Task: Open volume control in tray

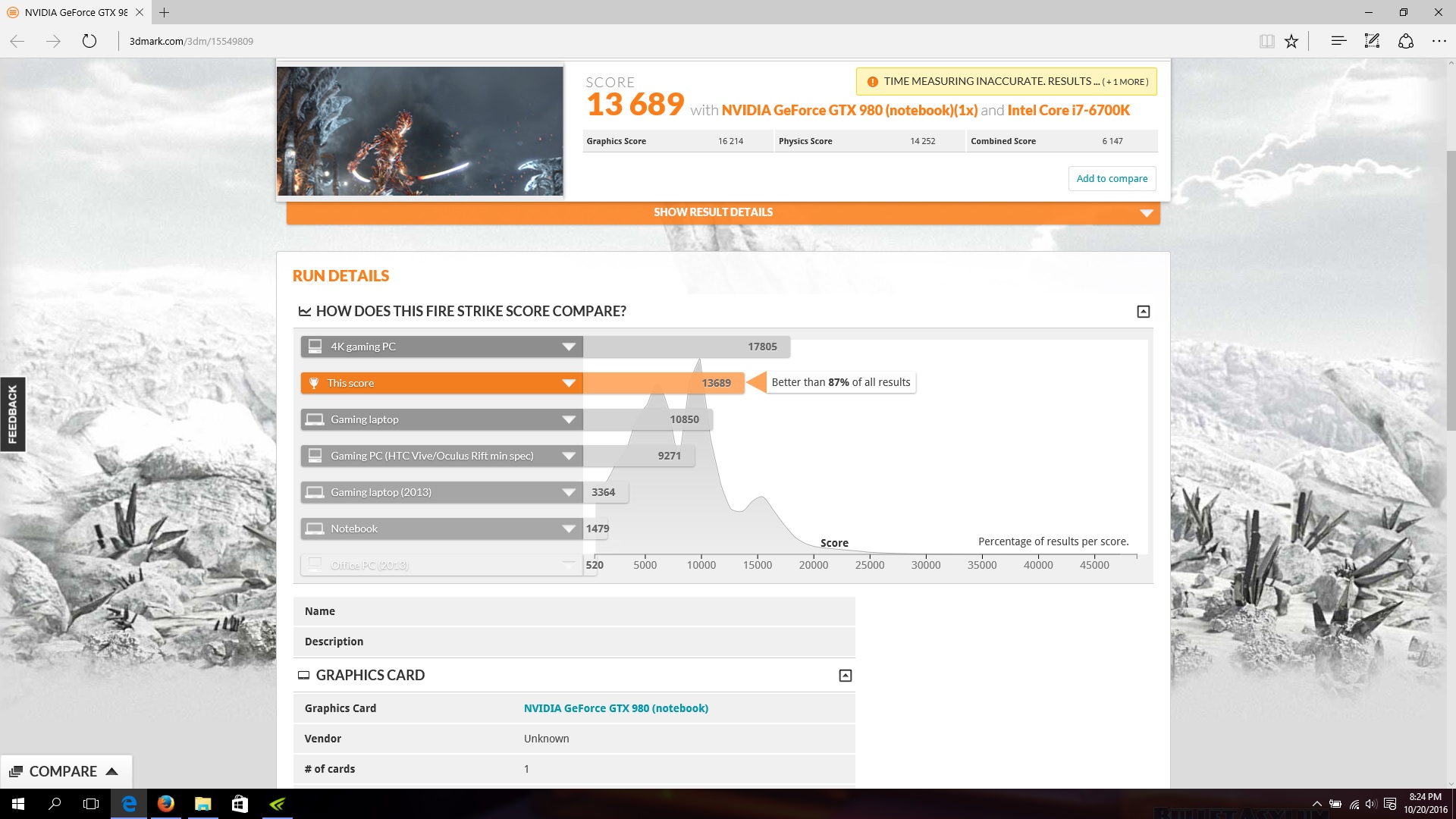Action: click(x=1371, y=804)
